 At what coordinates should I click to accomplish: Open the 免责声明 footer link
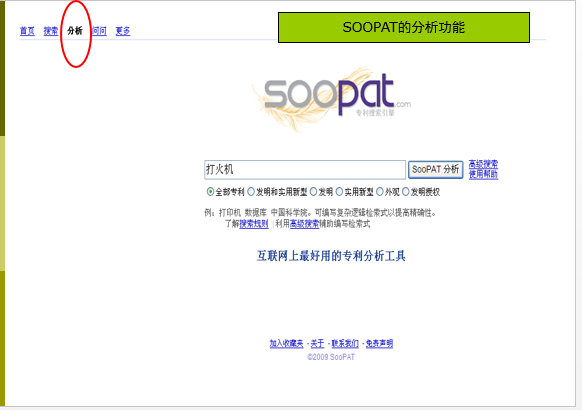click(x=379, y=344)
